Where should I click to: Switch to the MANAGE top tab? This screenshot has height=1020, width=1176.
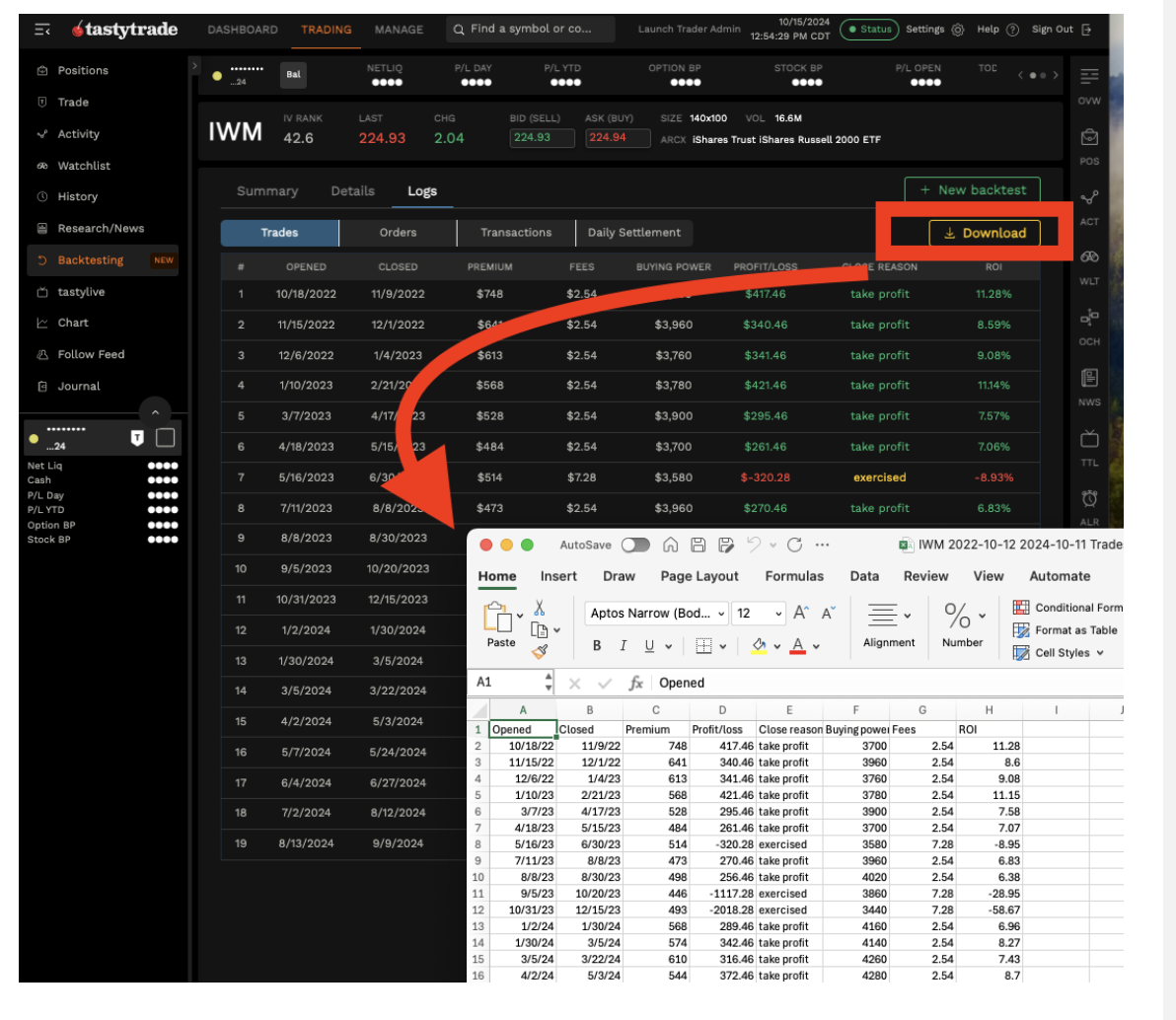click(x=399, y=30)
